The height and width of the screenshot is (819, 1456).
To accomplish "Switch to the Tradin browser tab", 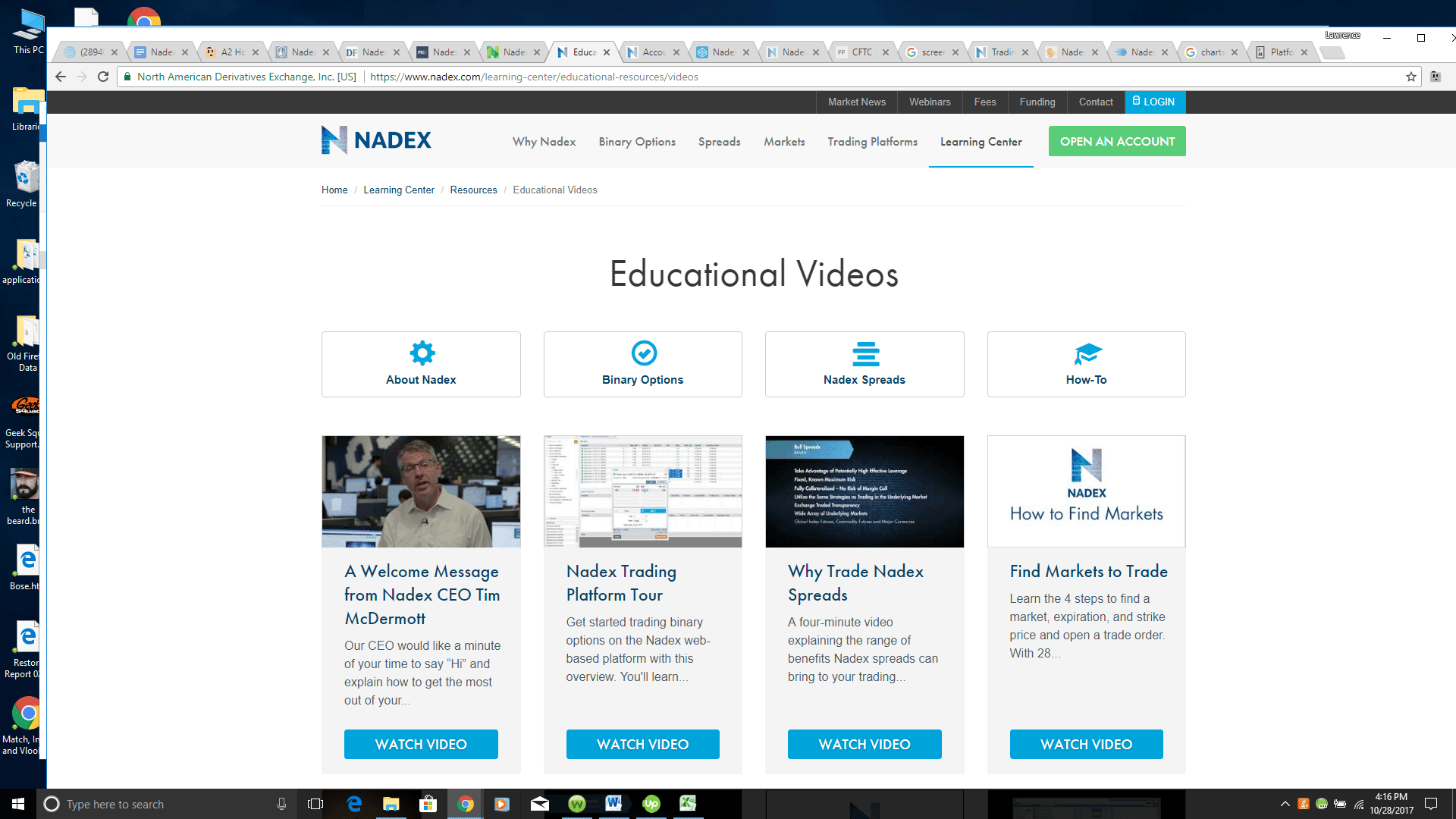I will (x=1003, y=52).
